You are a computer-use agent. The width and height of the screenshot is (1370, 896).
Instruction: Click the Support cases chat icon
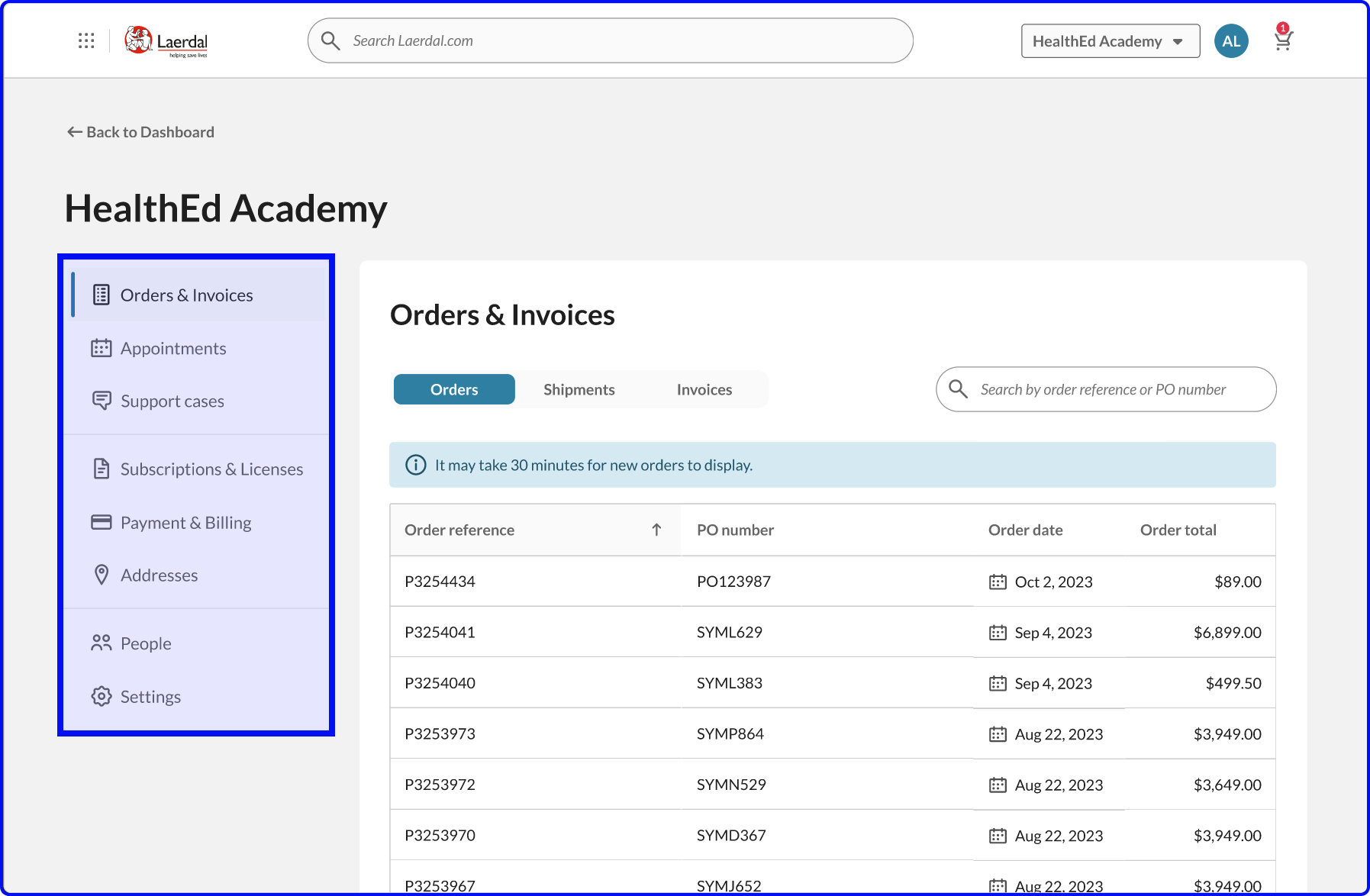point(102,401)
